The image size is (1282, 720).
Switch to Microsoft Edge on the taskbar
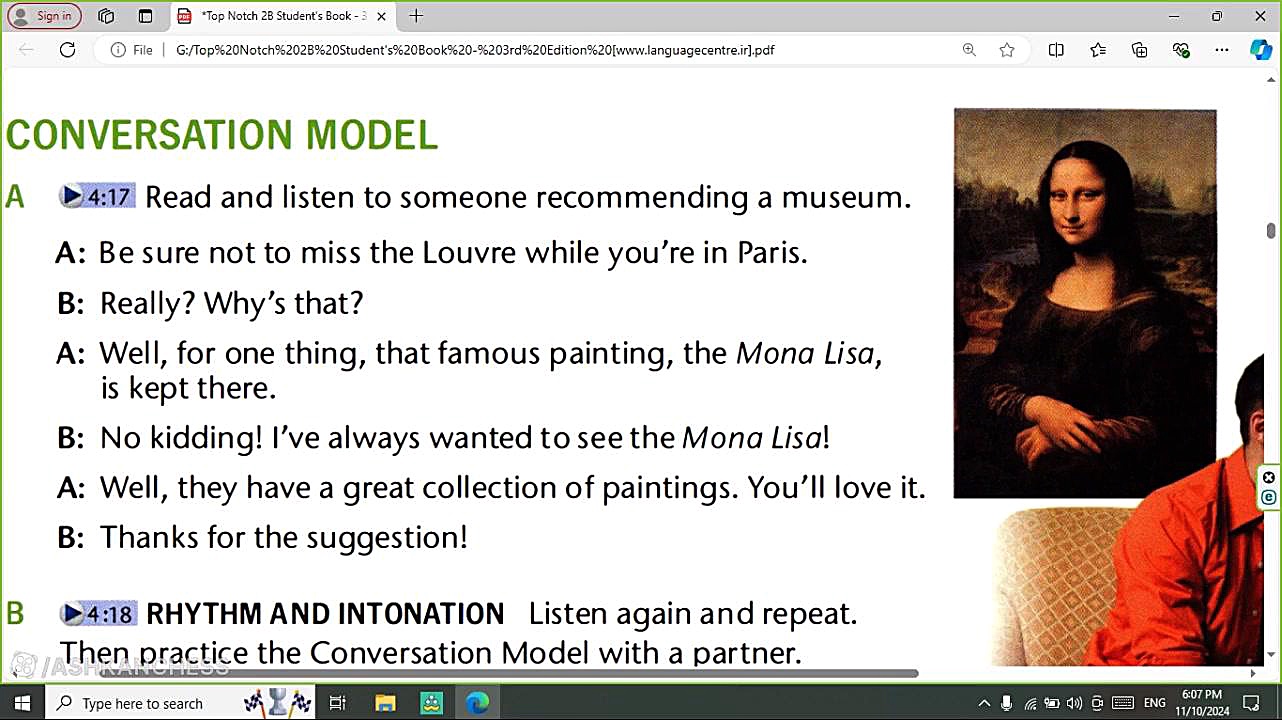tap(478, 703)
